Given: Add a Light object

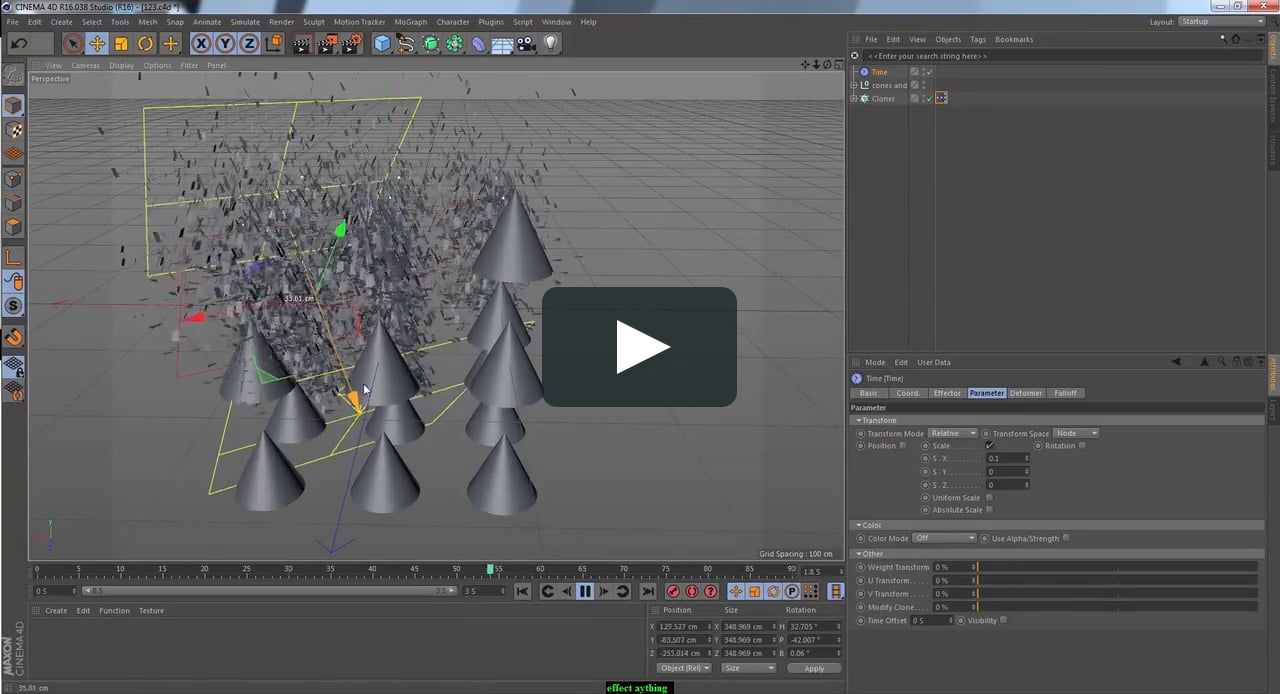Looking at the screenshot, I should [x=551, y=43].
